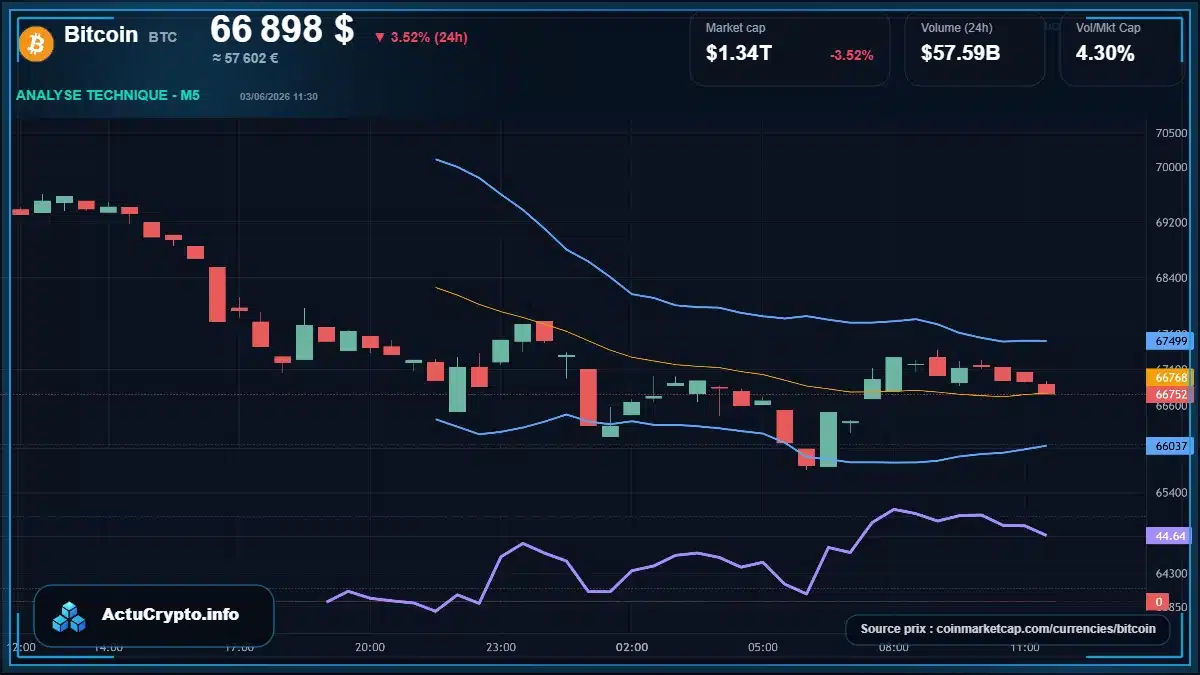
Task: Click the Vol/Mkt Cap "4.30%" value
Action: (x=1105, y=54)
